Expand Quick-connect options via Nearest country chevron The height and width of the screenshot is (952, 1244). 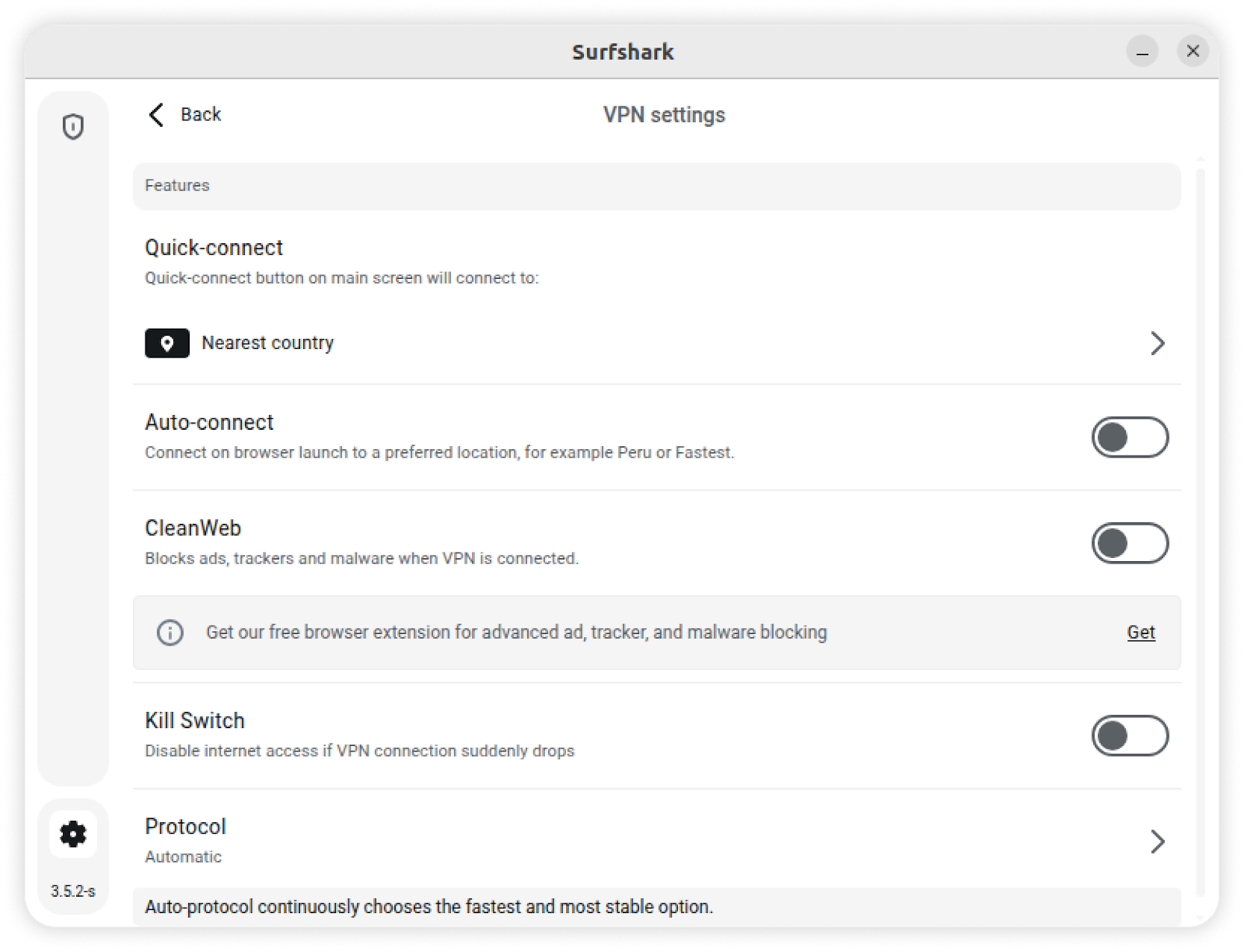click(1157, 343)
